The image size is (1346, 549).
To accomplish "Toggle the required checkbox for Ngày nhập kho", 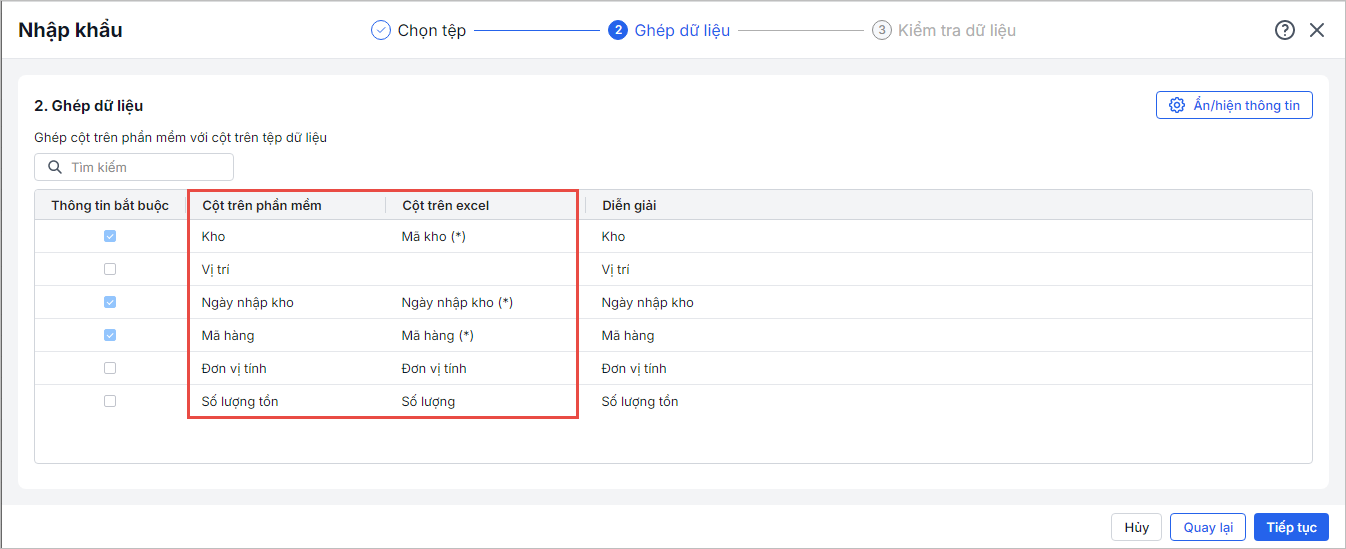I will click(110, 302).
